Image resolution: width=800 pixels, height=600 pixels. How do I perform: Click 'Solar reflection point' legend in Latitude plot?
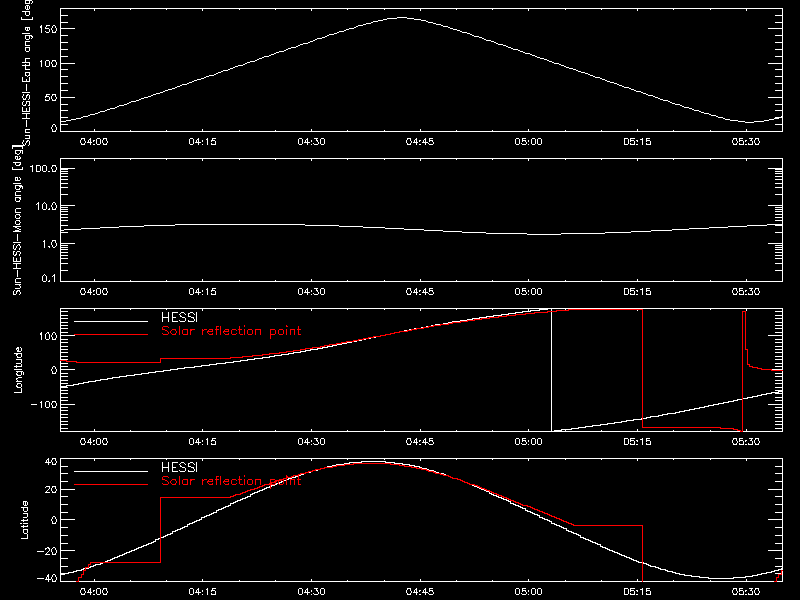(x=231, y=481)
